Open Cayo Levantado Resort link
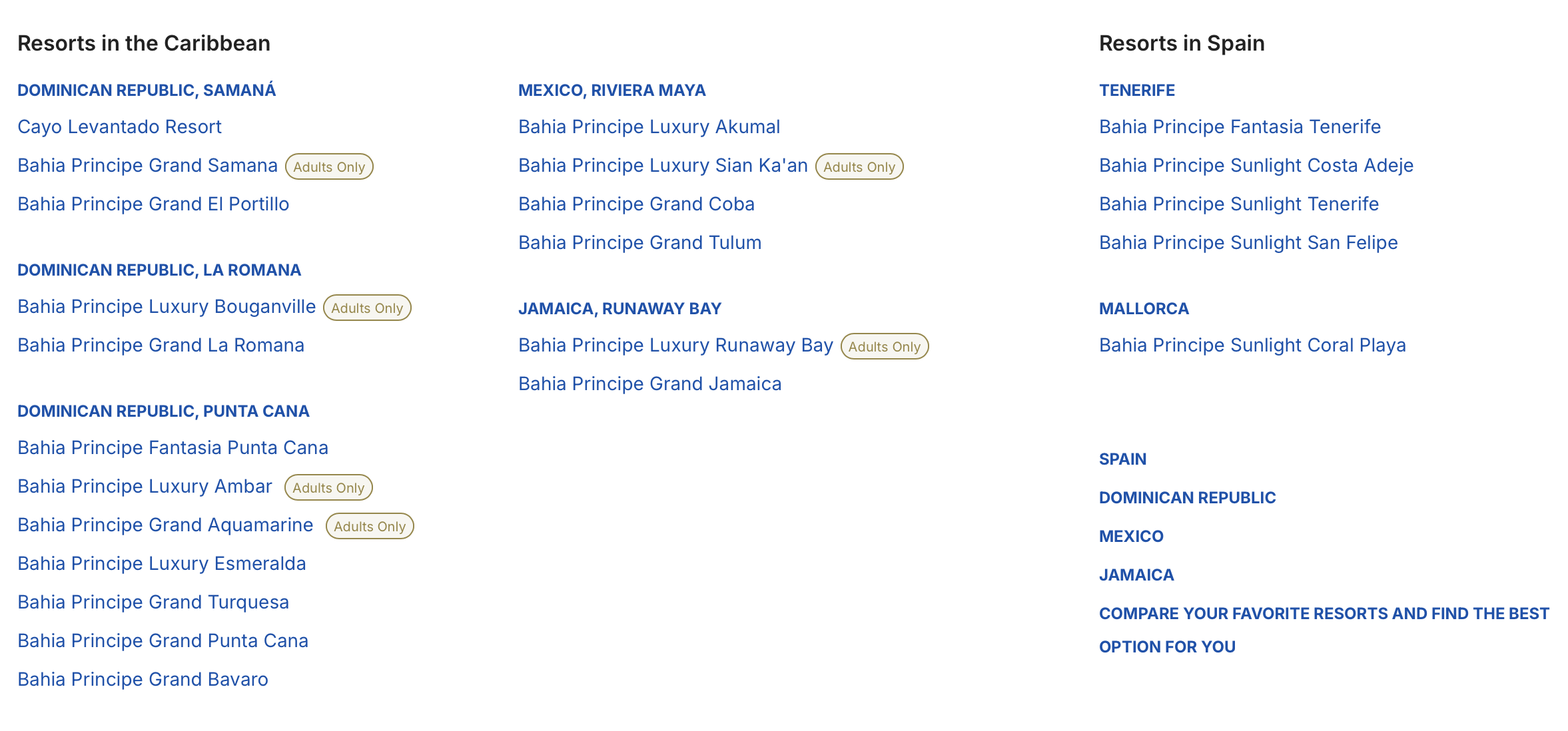 click(119, 126)
